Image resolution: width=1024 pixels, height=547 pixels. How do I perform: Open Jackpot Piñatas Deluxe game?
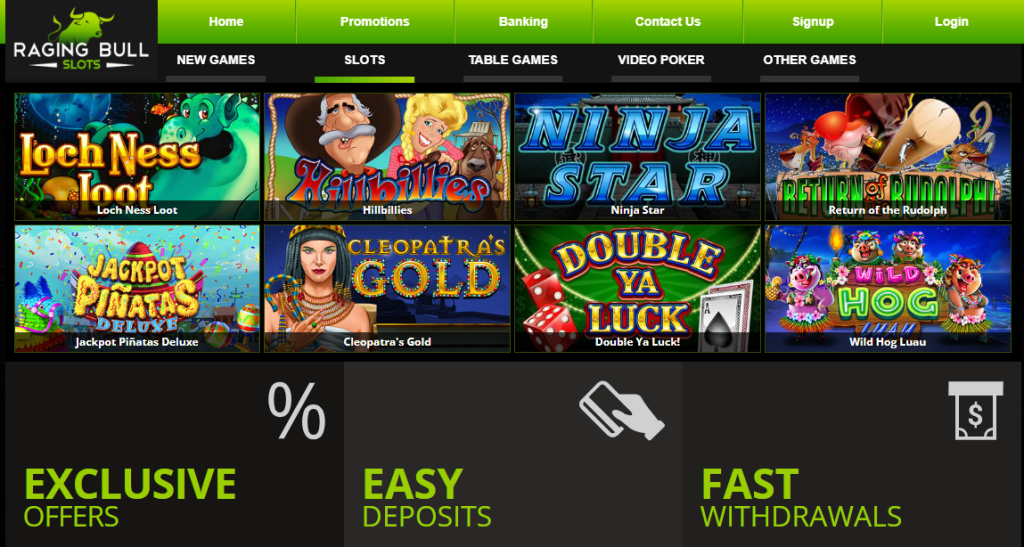137,289
